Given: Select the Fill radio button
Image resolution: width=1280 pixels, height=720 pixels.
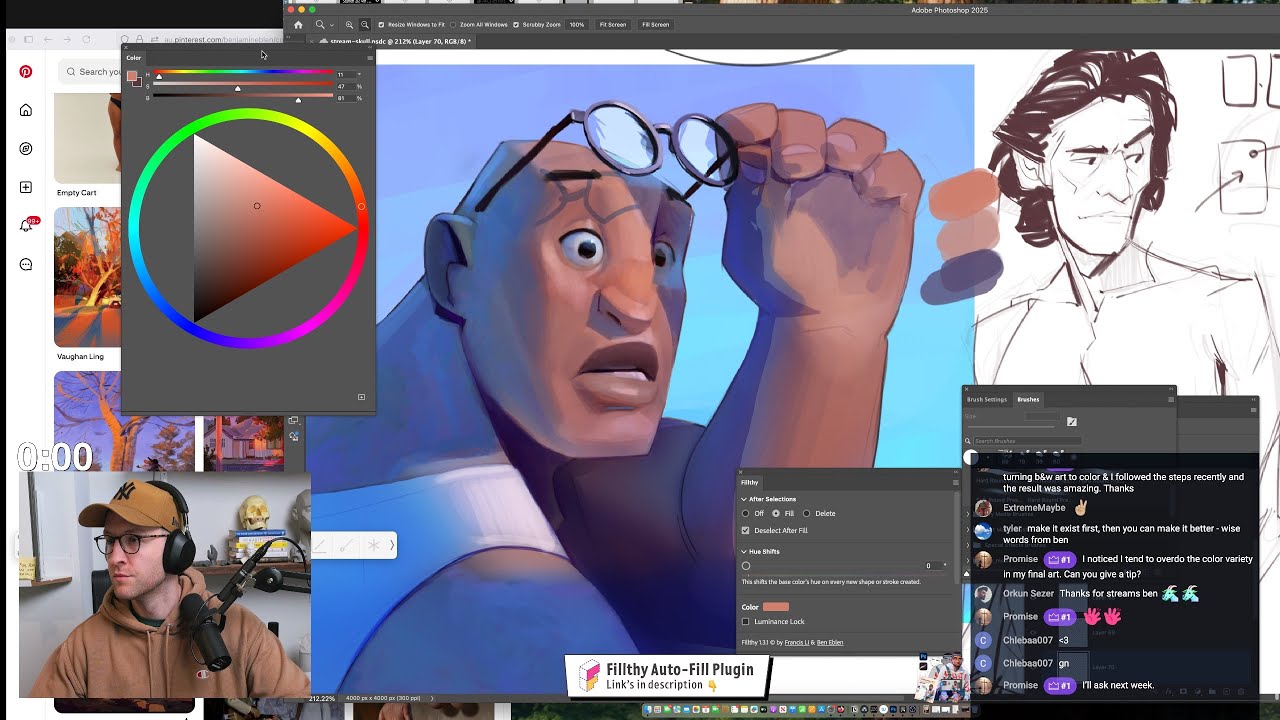Looking at the screenshot, I should 776,514.
